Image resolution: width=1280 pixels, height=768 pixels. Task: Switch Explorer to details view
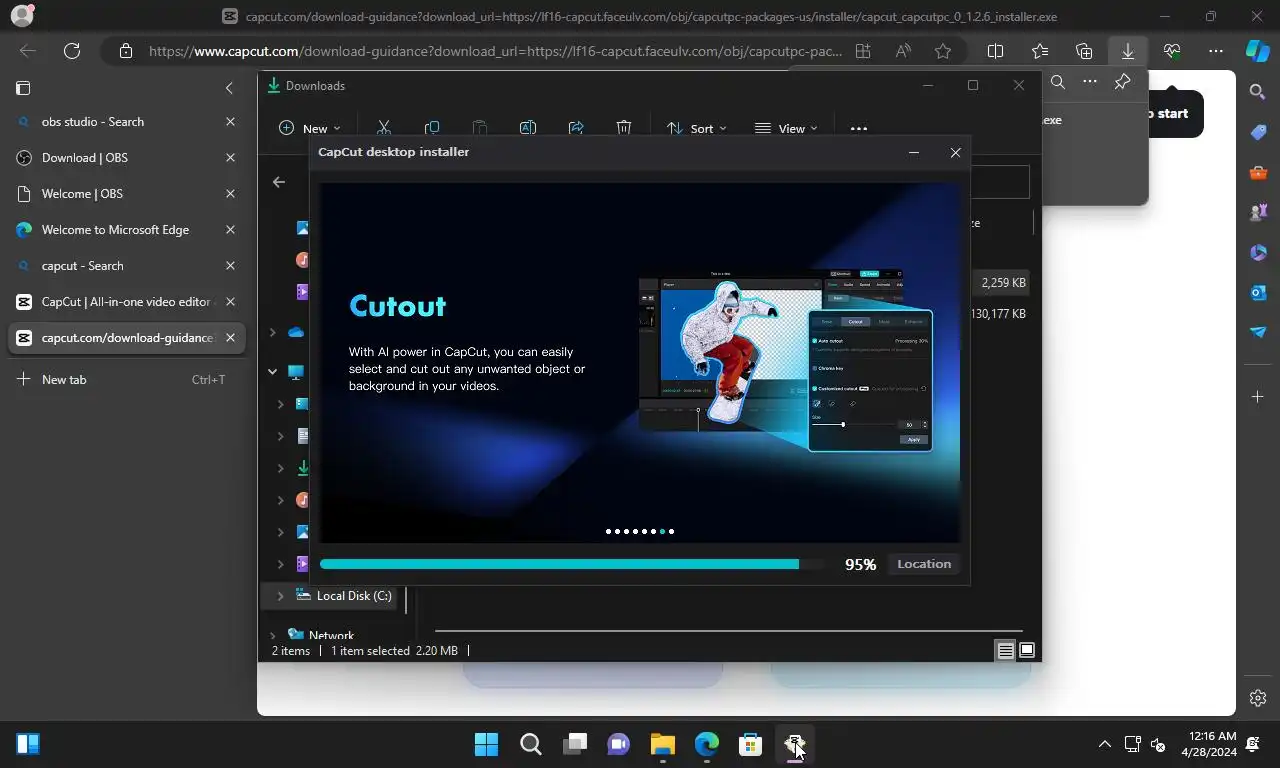1006,651
